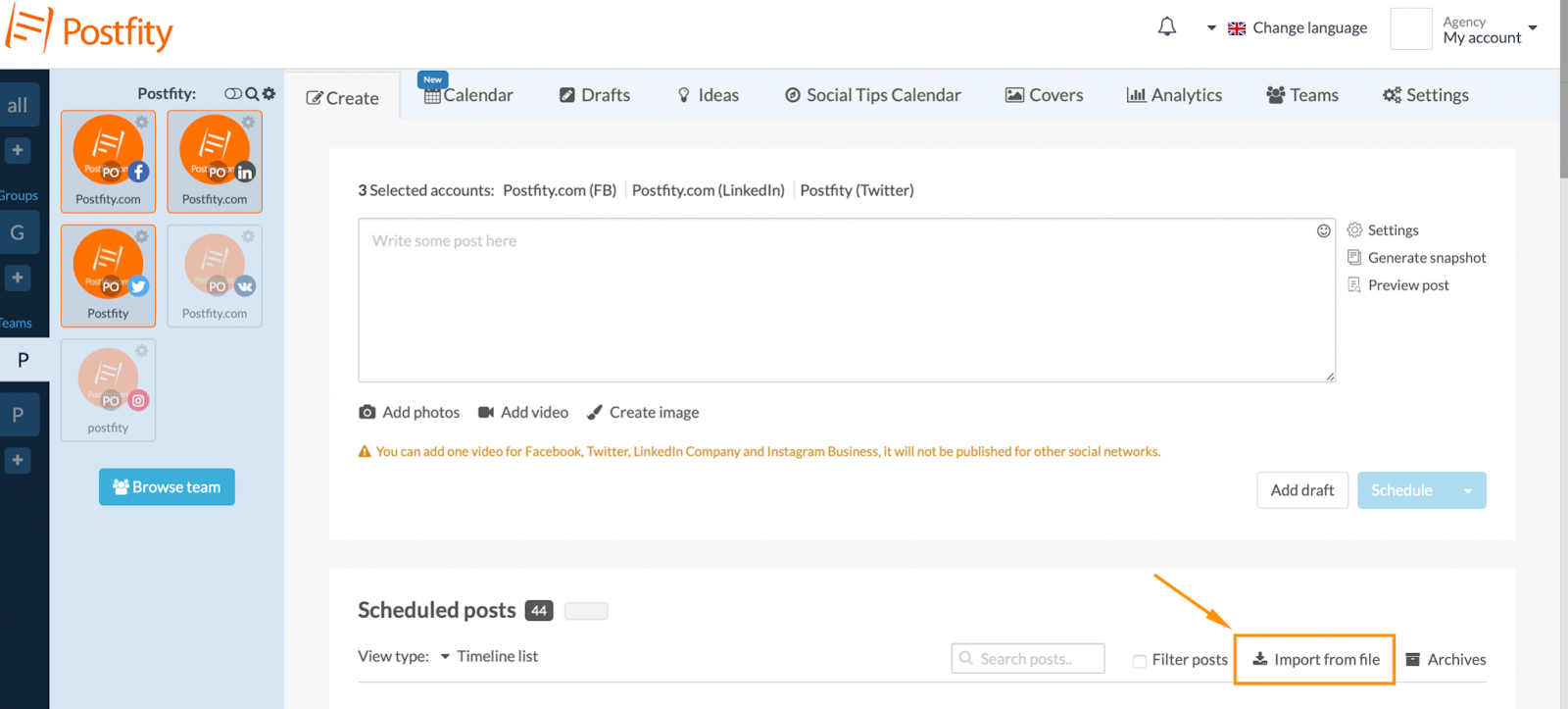Deselect the Postfity.com LinkedIn account

[x=215, y=161]
